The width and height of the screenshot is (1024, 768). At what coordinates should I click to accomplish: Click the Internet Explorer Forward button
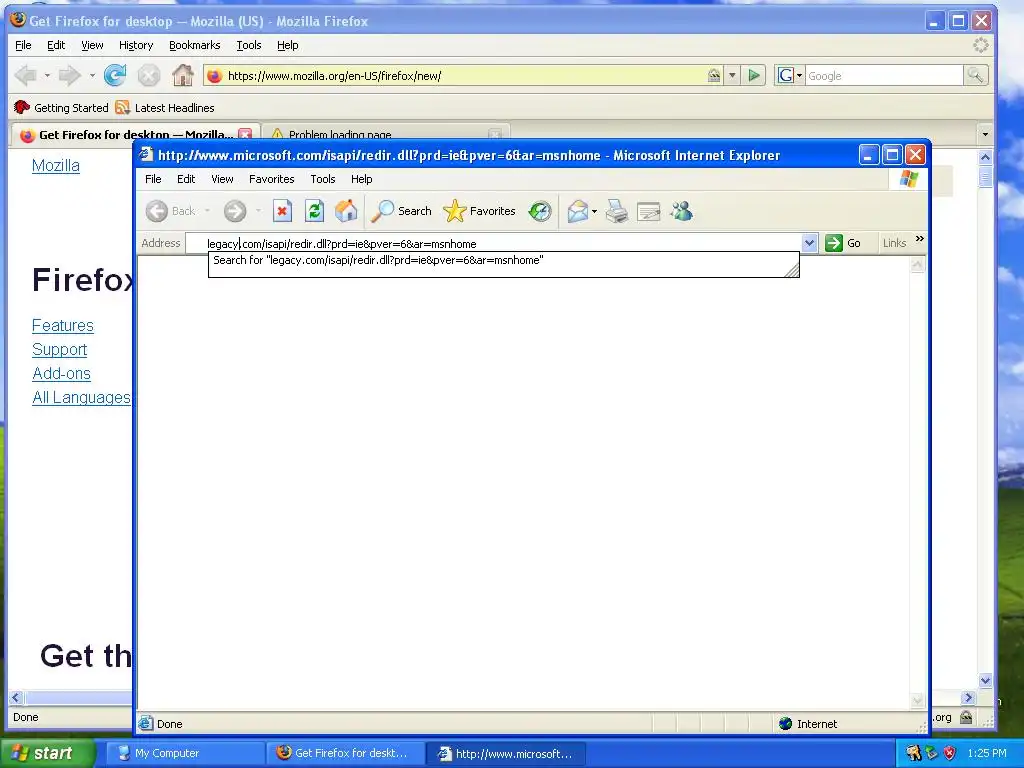click(x=235, y=211)
